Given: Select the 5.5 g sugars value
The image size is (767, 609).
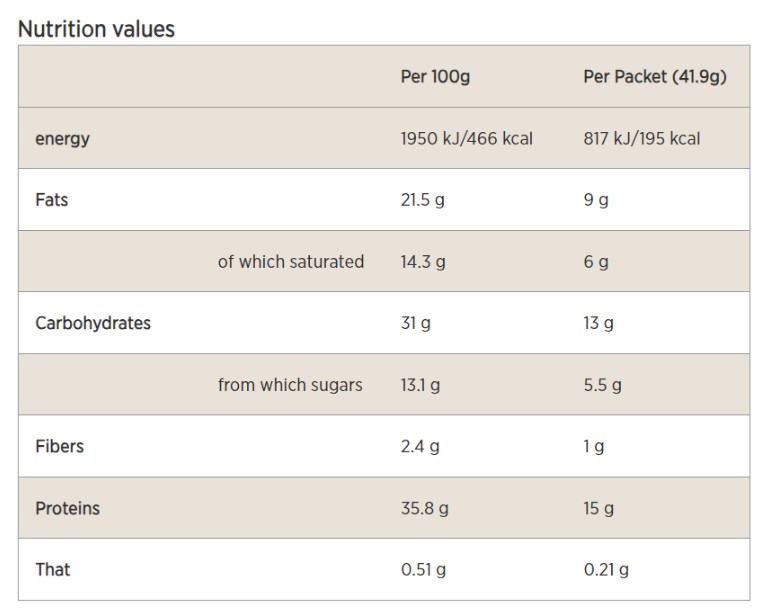Looking at the screenshot, I should pyautogui.click(x=602, y=385).
